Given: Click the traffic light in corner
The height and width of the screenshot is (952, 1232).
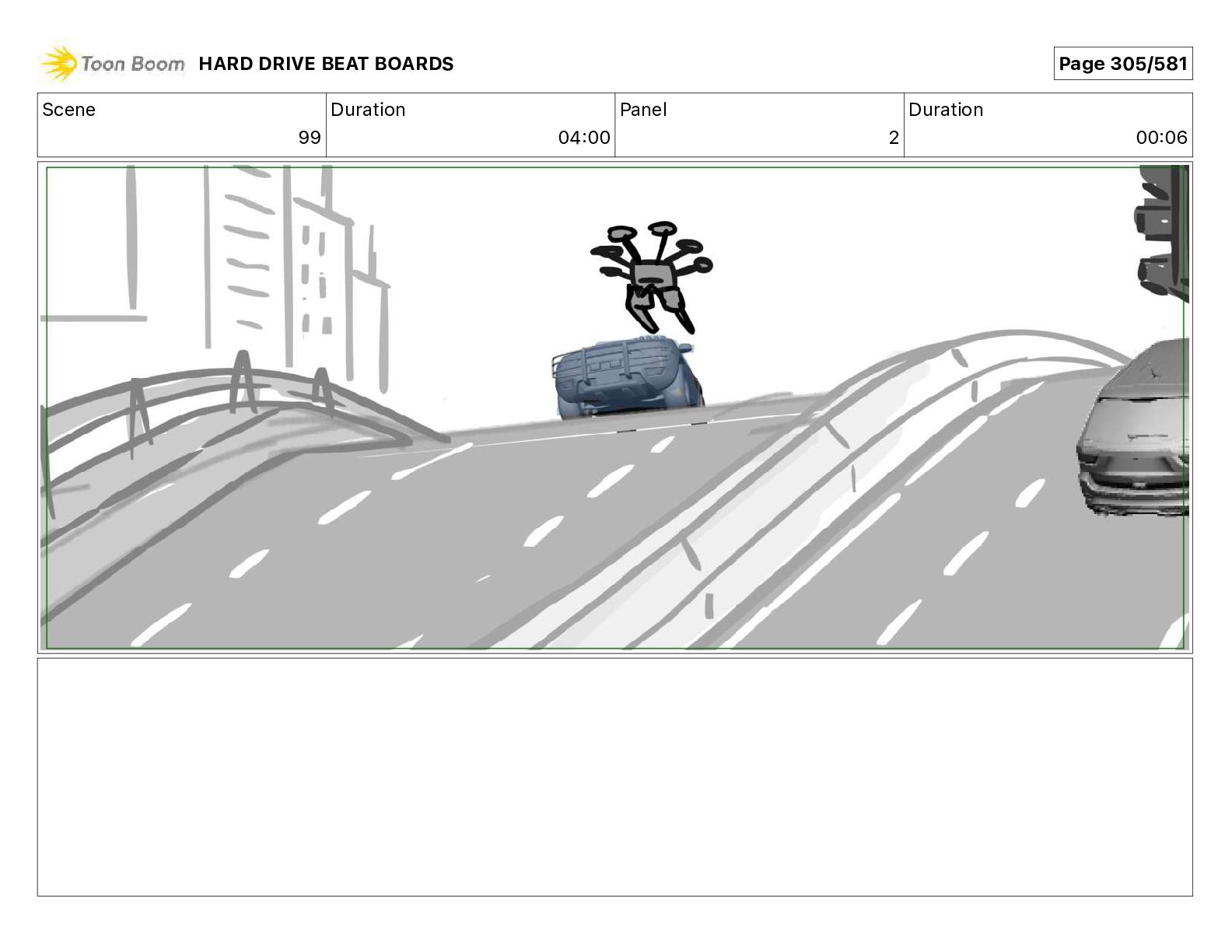Looking at the screenshot, I should (1162, 231).
